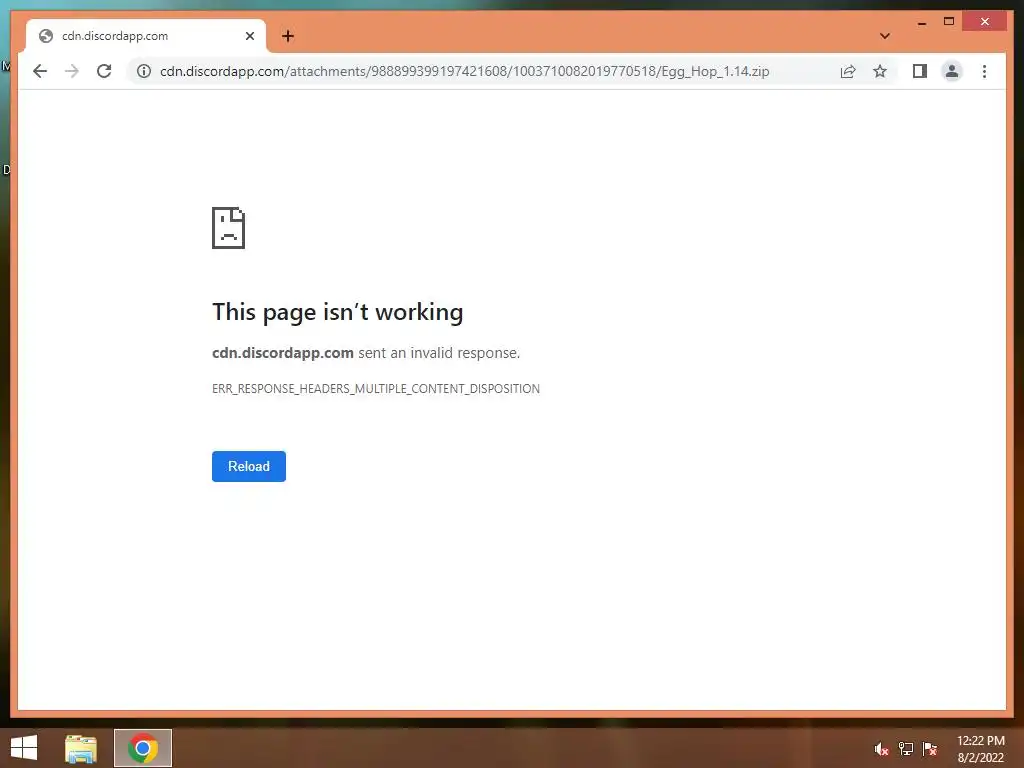
Task: Select the ERR_RESPONSE_HEADERS_MULTIPLE_CONTENT_DISPOSITION text
Action: [376, 389]
